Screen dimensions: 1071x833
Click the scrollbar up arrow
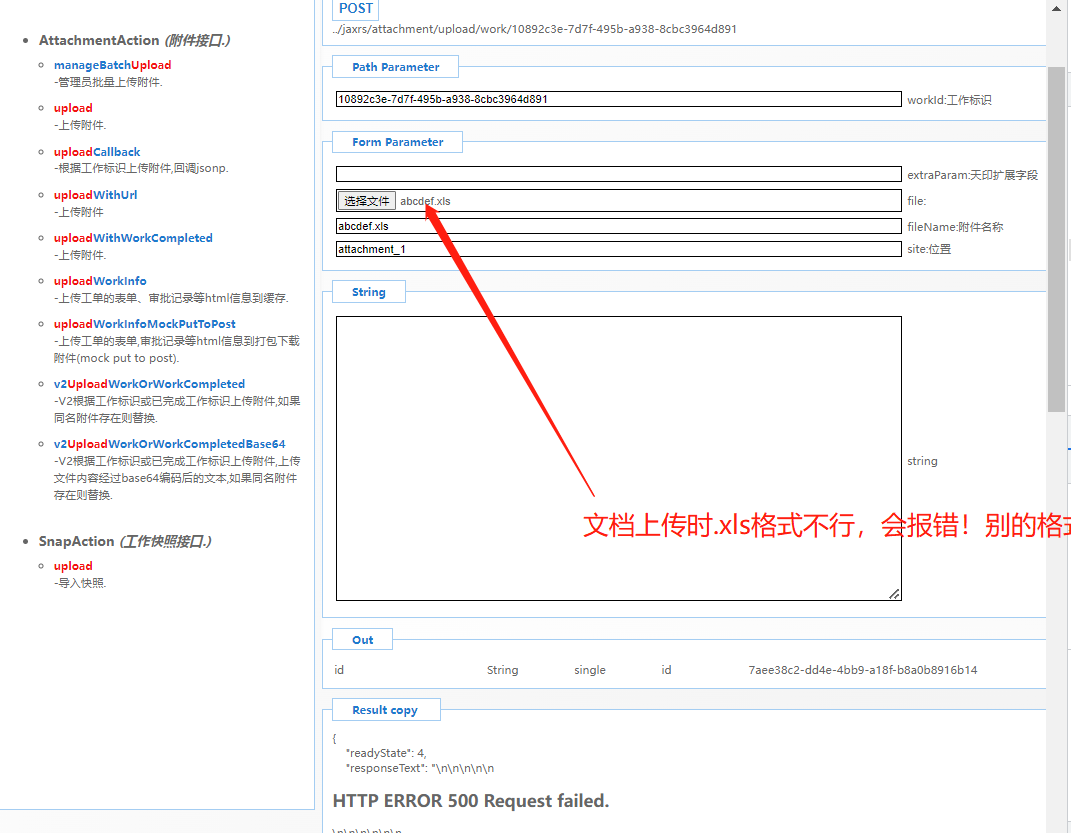[1056, 8]
